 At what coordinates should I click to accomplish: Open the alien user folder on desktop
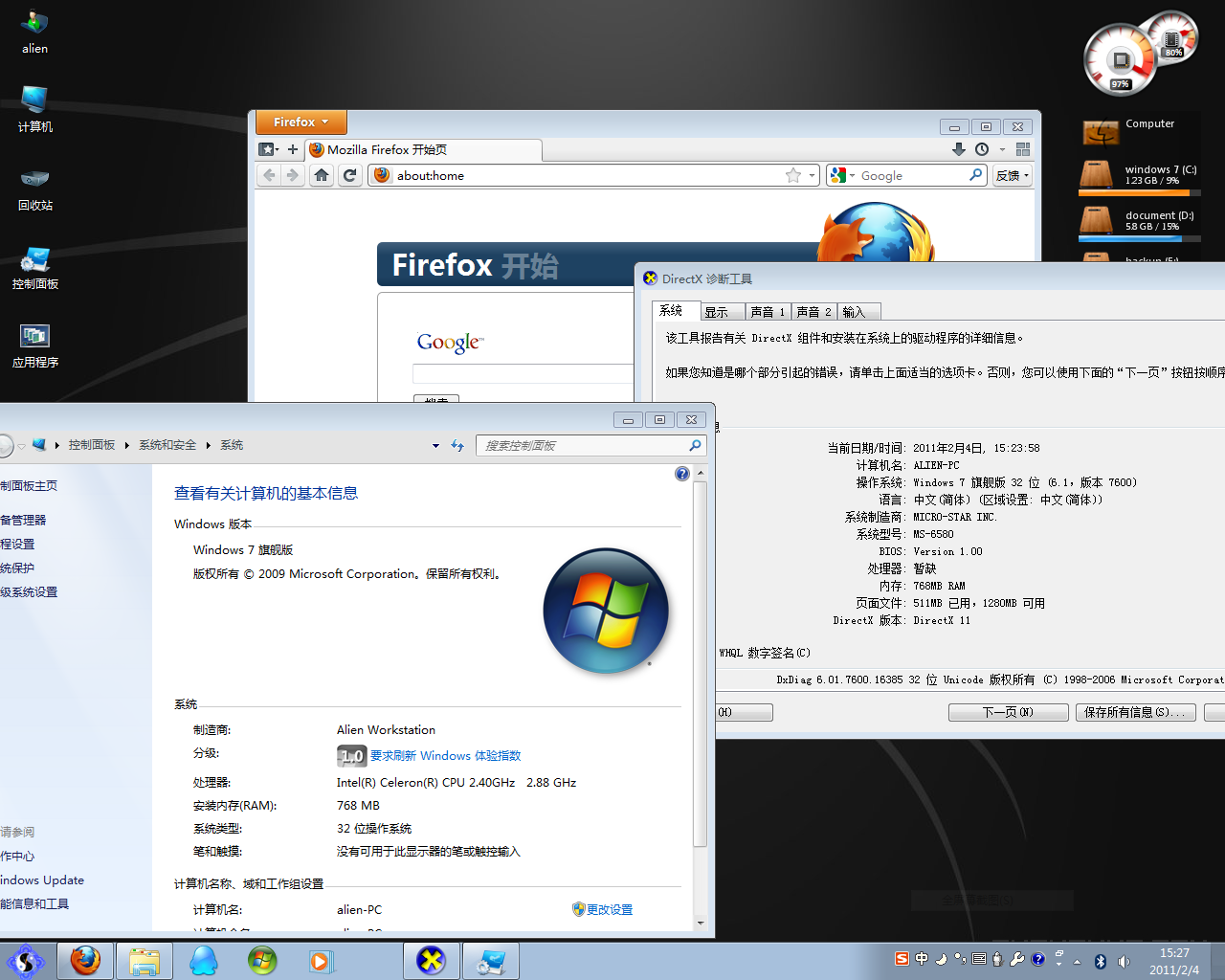click(34, 31)
